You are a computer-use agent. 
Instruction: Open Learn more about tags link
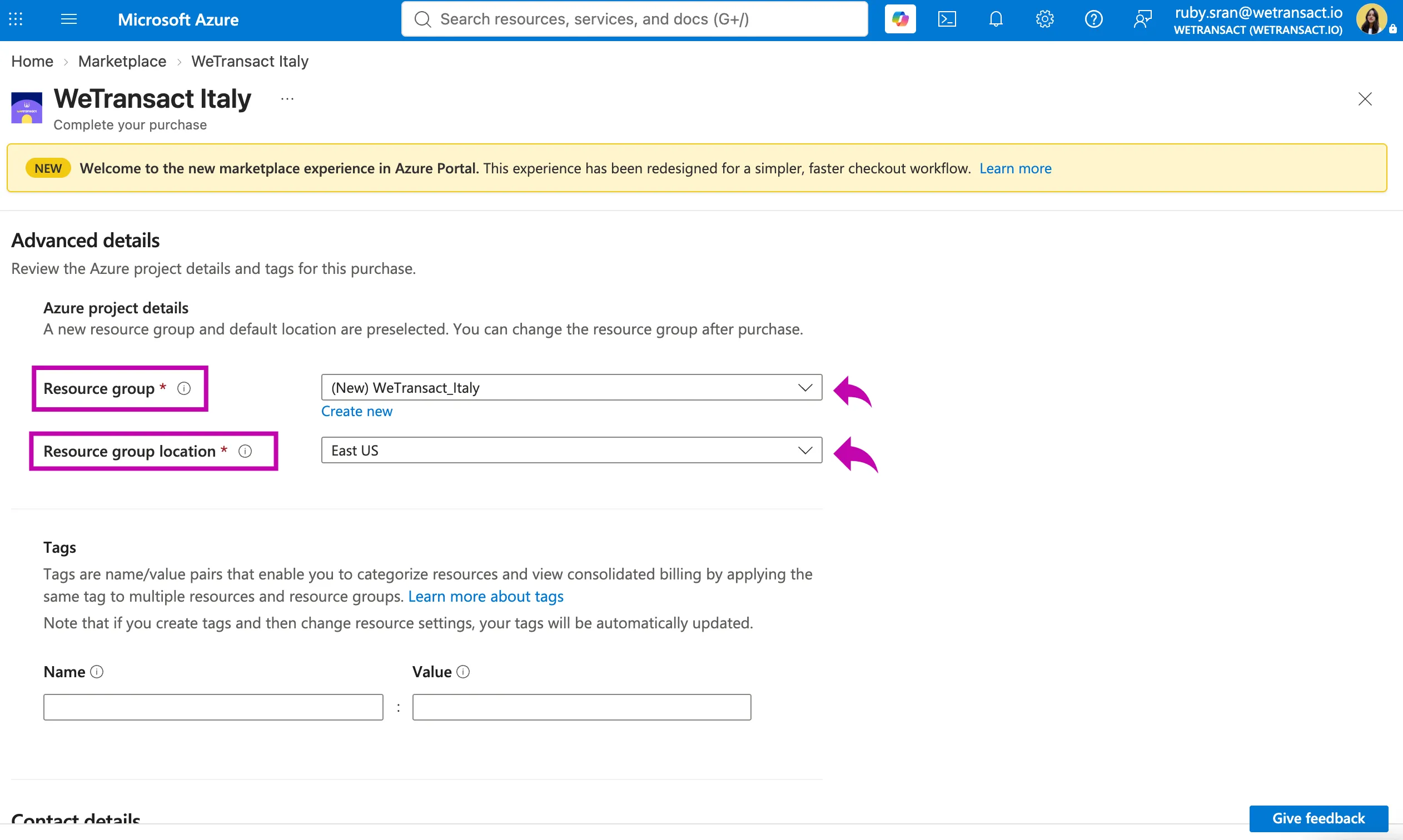point(486,597)
